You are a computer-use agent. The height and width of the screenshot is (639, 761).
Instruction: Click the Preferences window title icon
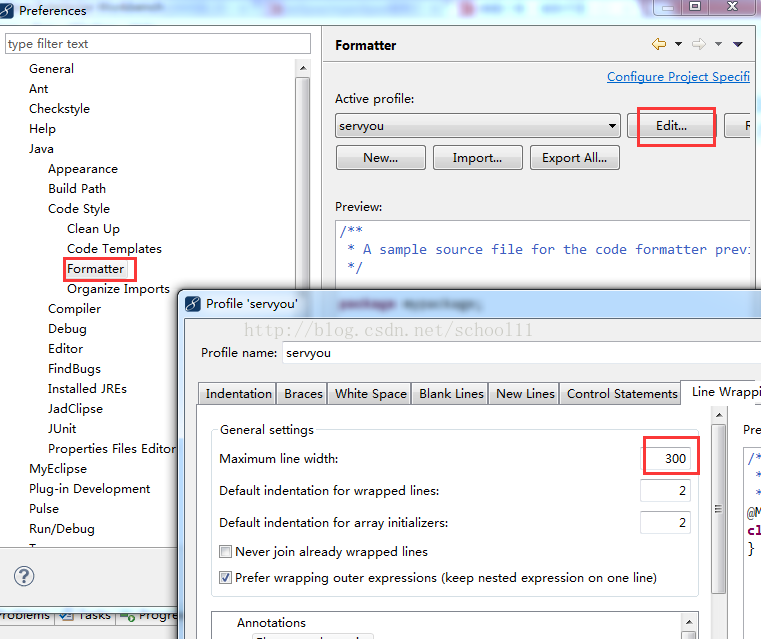point(8,11)
